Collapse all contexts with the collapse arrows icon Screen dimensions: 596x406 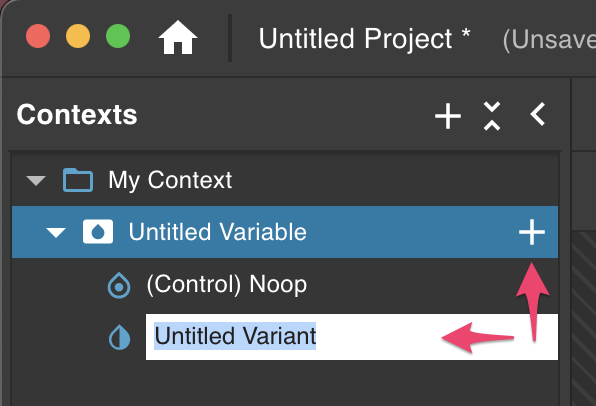pos(492,116)
